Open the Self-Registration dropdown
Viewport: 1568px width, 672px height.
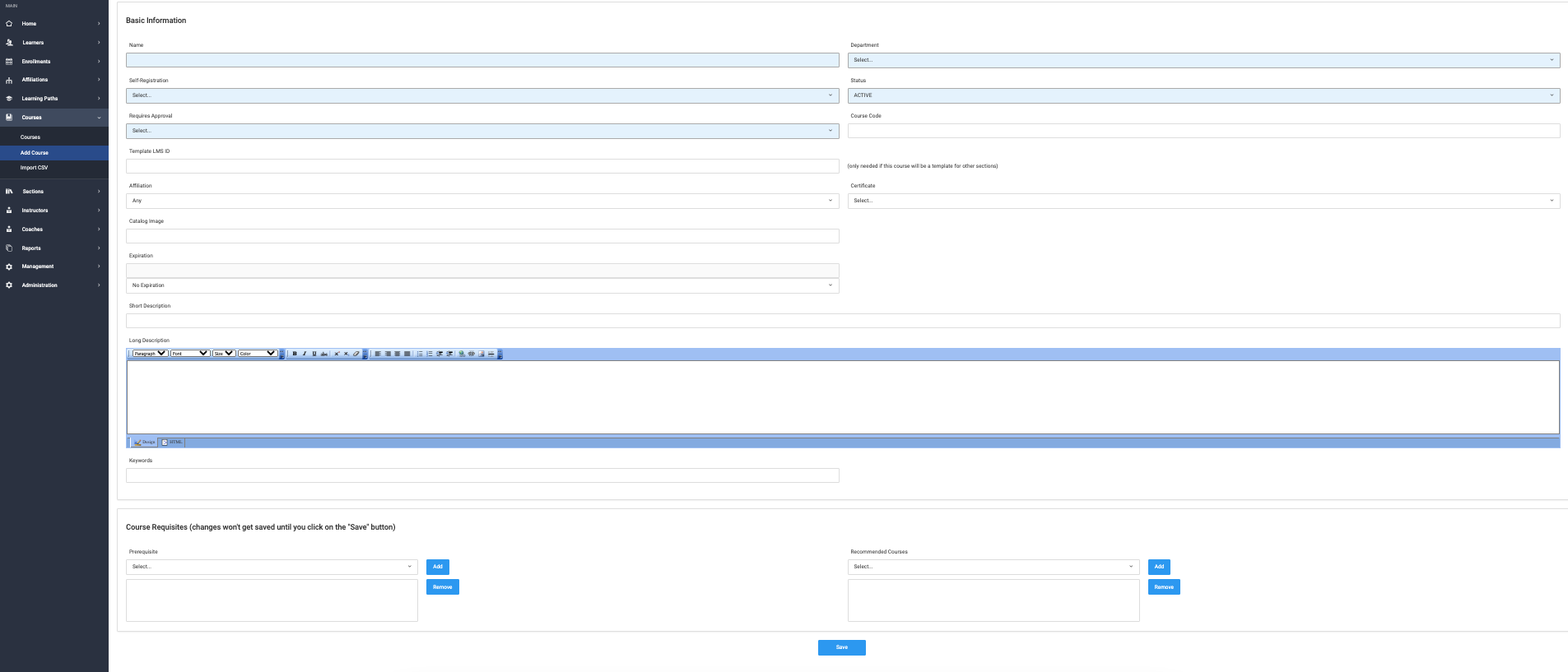tap(482, 95)
